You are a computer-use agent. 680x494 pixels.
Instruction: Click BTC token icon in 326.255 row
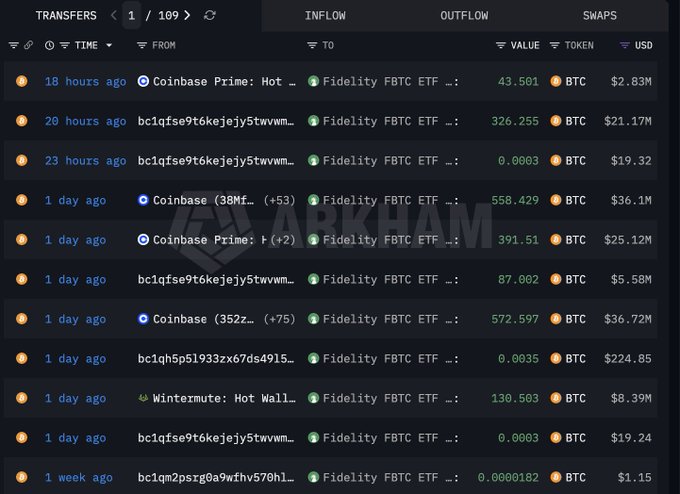pyautogui.click(x=556, y=121)
